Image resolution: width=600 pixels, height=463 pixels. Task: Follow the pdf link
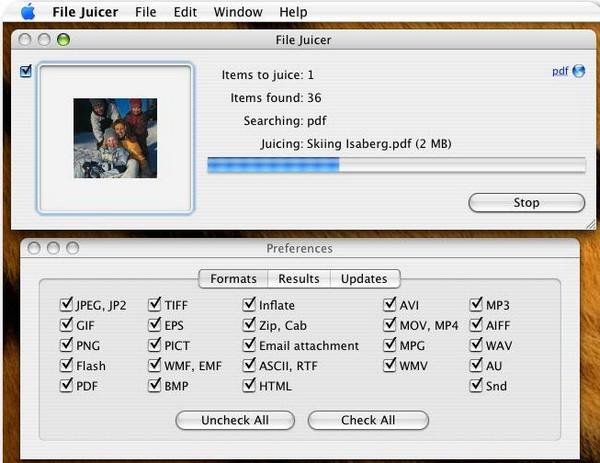pyautogui.click(x=560, y=71)
